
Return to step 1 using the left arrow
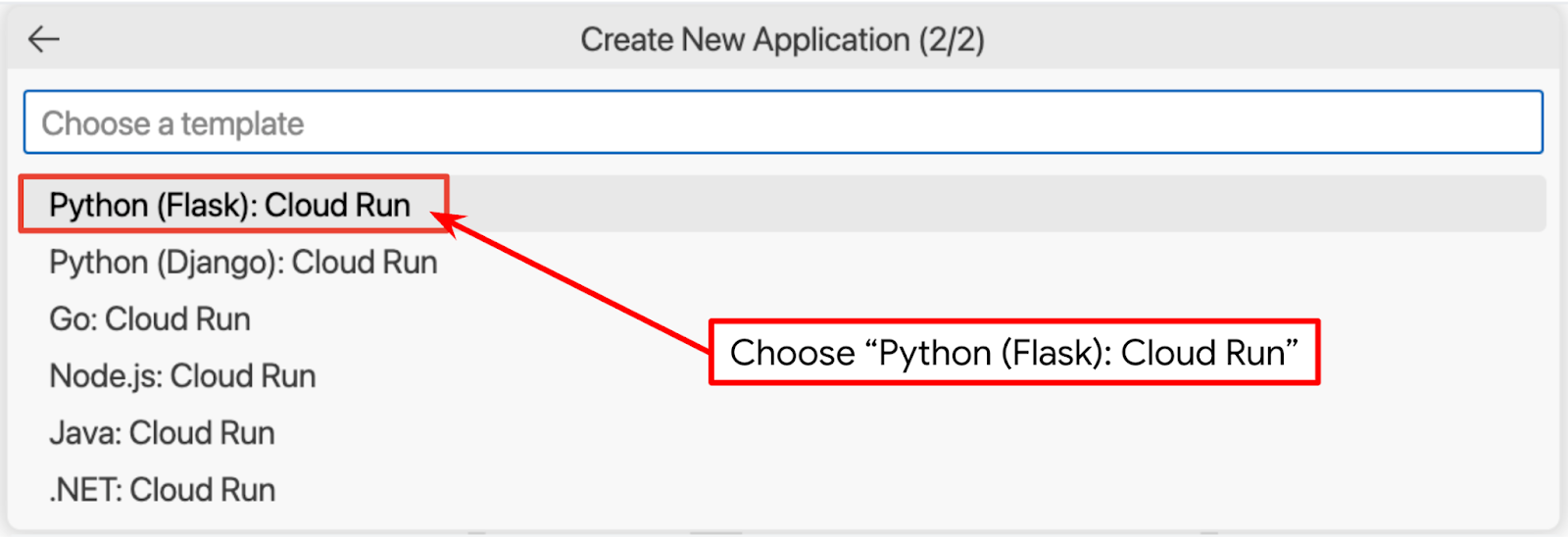(x=44, y=39)
